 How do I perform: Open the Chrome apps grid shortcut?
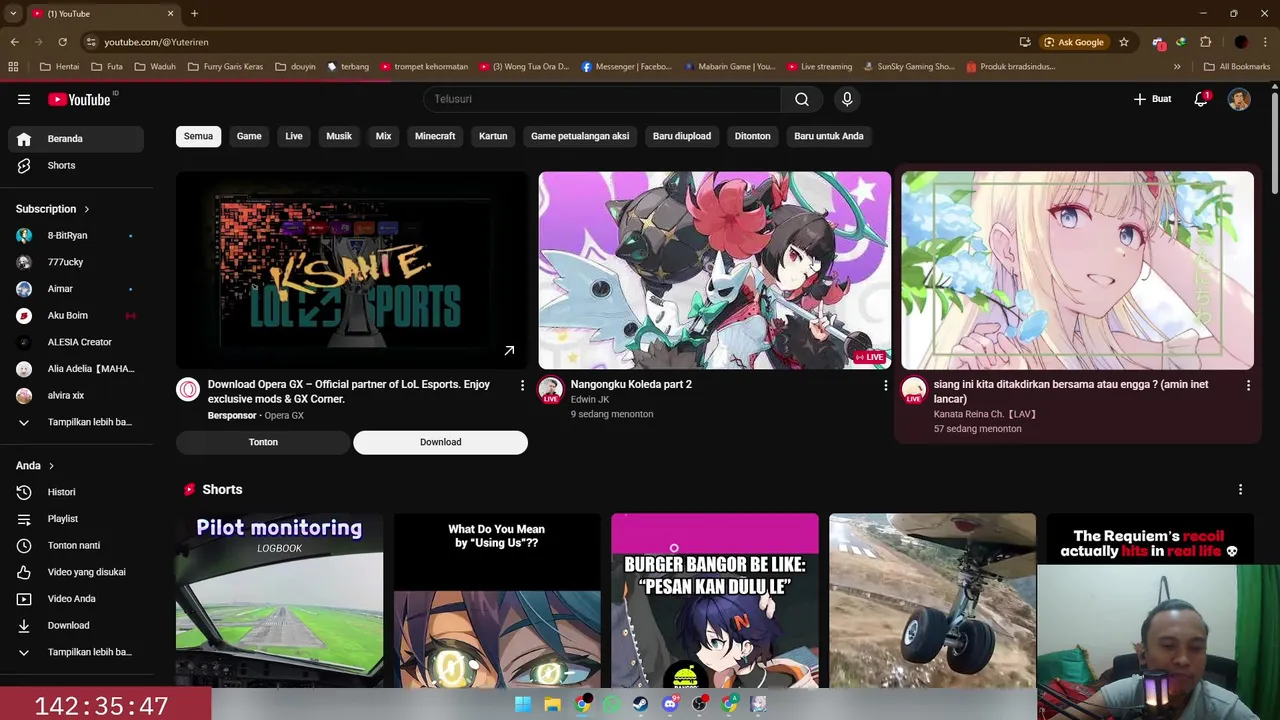point(13,67)
